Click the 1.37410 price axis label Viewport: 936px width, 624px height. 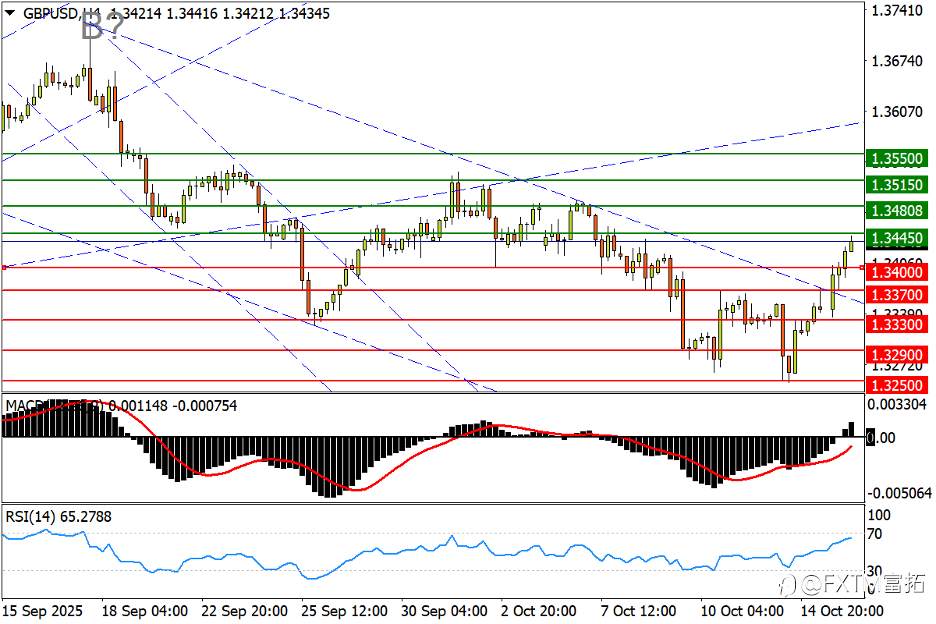(x=897, y=10)
